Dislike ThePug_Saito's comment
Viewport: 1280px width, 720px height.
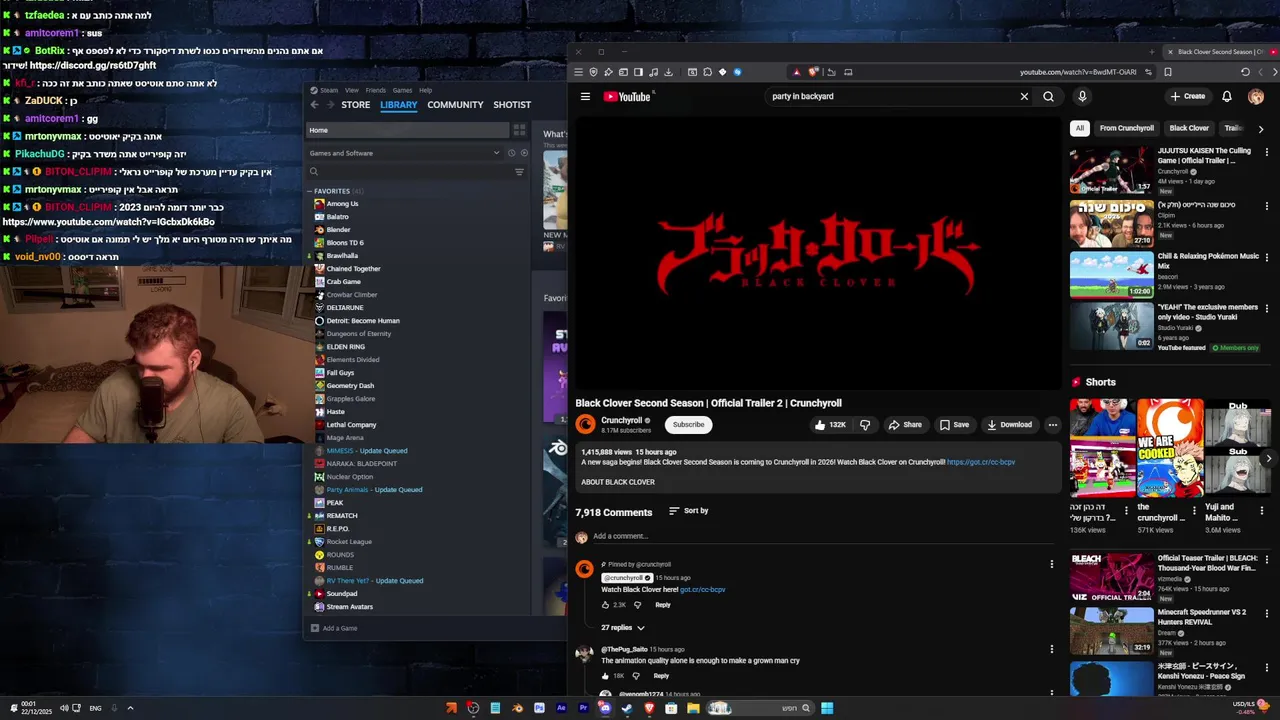(636, 676)
